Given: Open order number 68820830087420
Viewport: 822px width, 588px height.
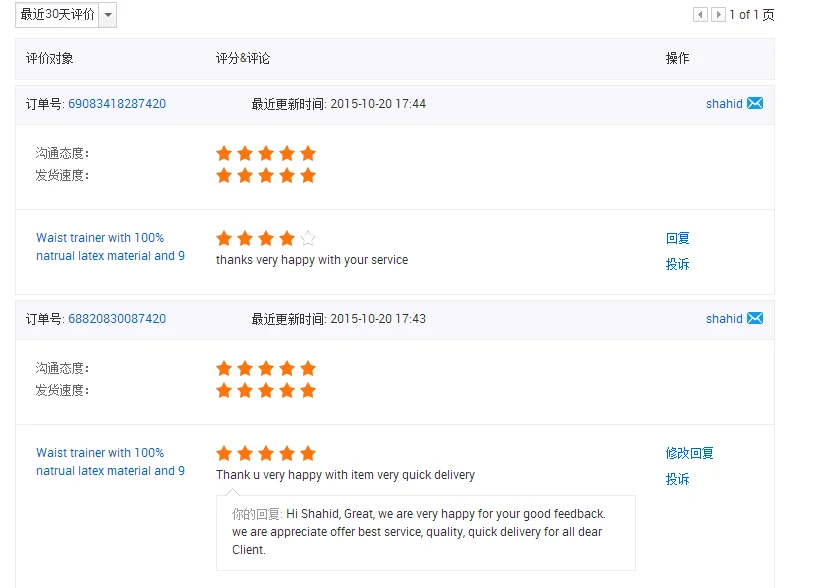Looking at the screenshot, I should coord(117,319).
